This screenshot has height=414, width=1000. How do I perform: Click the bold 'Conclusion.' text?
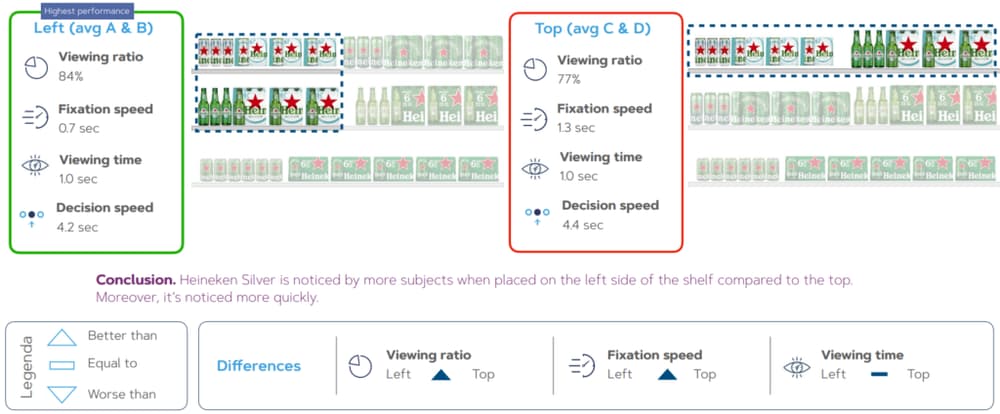135,280
